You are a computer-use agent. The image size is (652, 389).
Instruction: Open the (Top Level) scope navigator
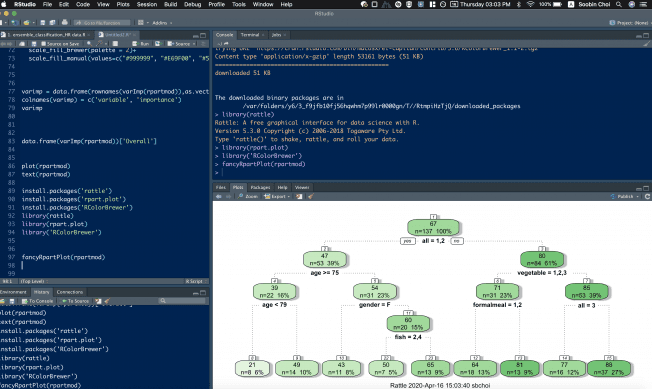32,281
